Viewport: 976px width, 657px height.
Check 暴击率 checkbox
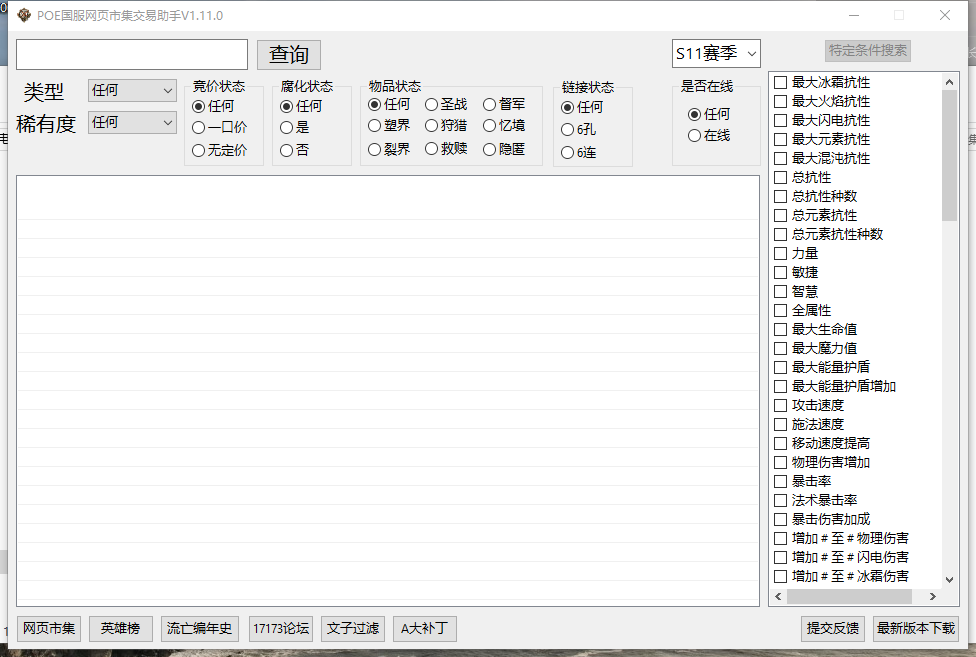(781, 482)
